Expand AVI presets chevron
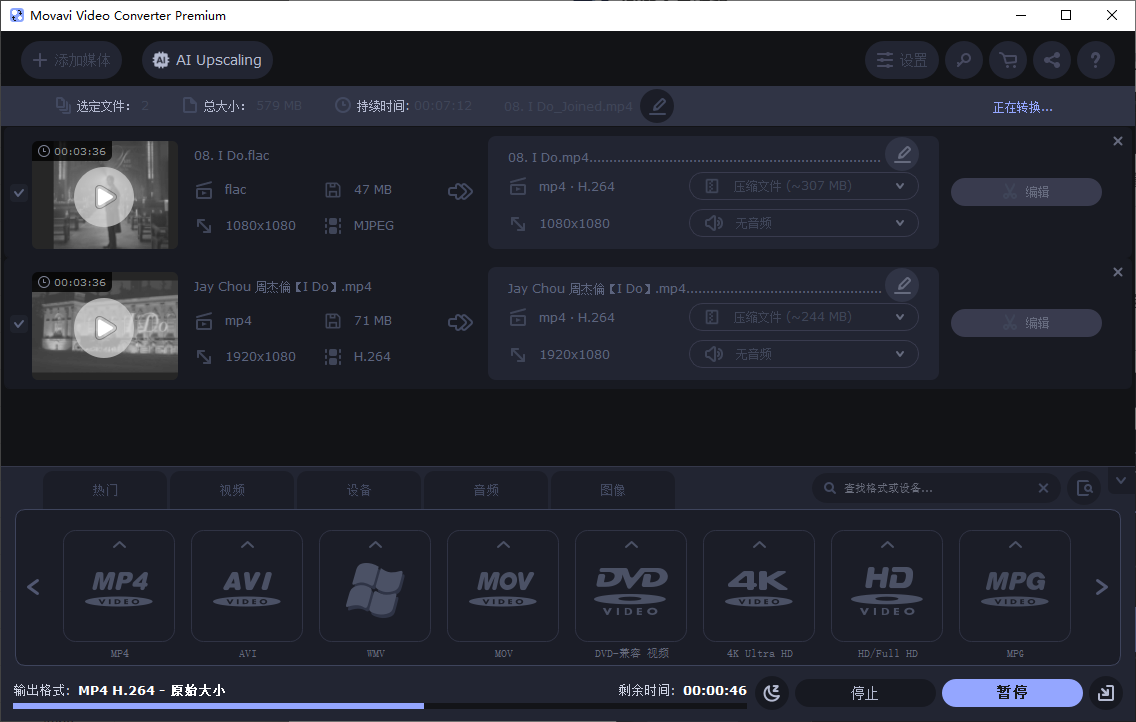 (x=247, y=545)
